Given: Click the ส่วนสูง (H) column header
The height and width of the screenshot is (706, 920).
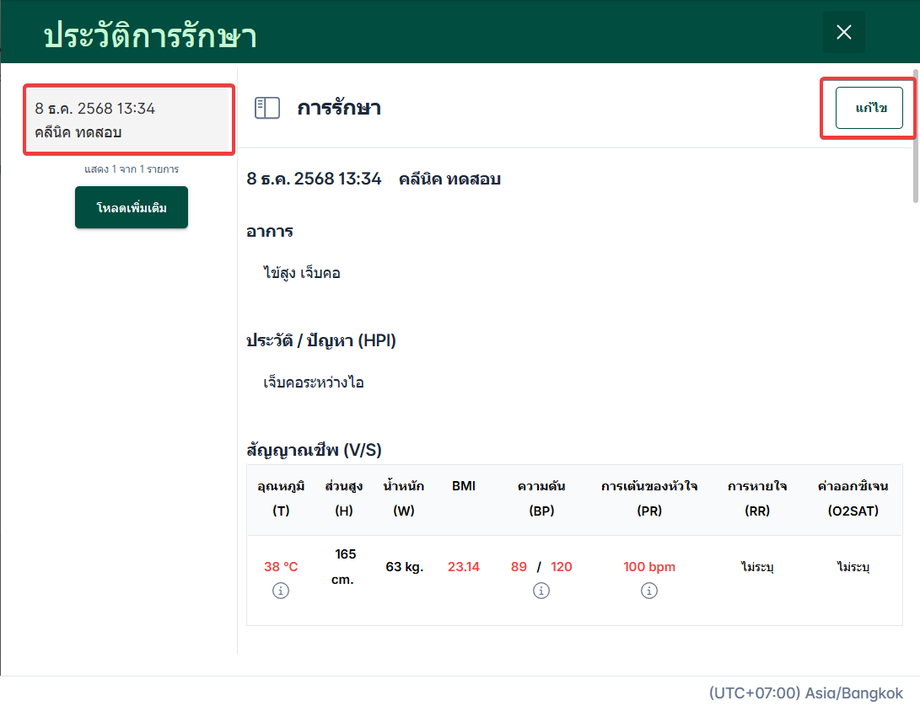Looking at the screenshot, I should (344, 498).
